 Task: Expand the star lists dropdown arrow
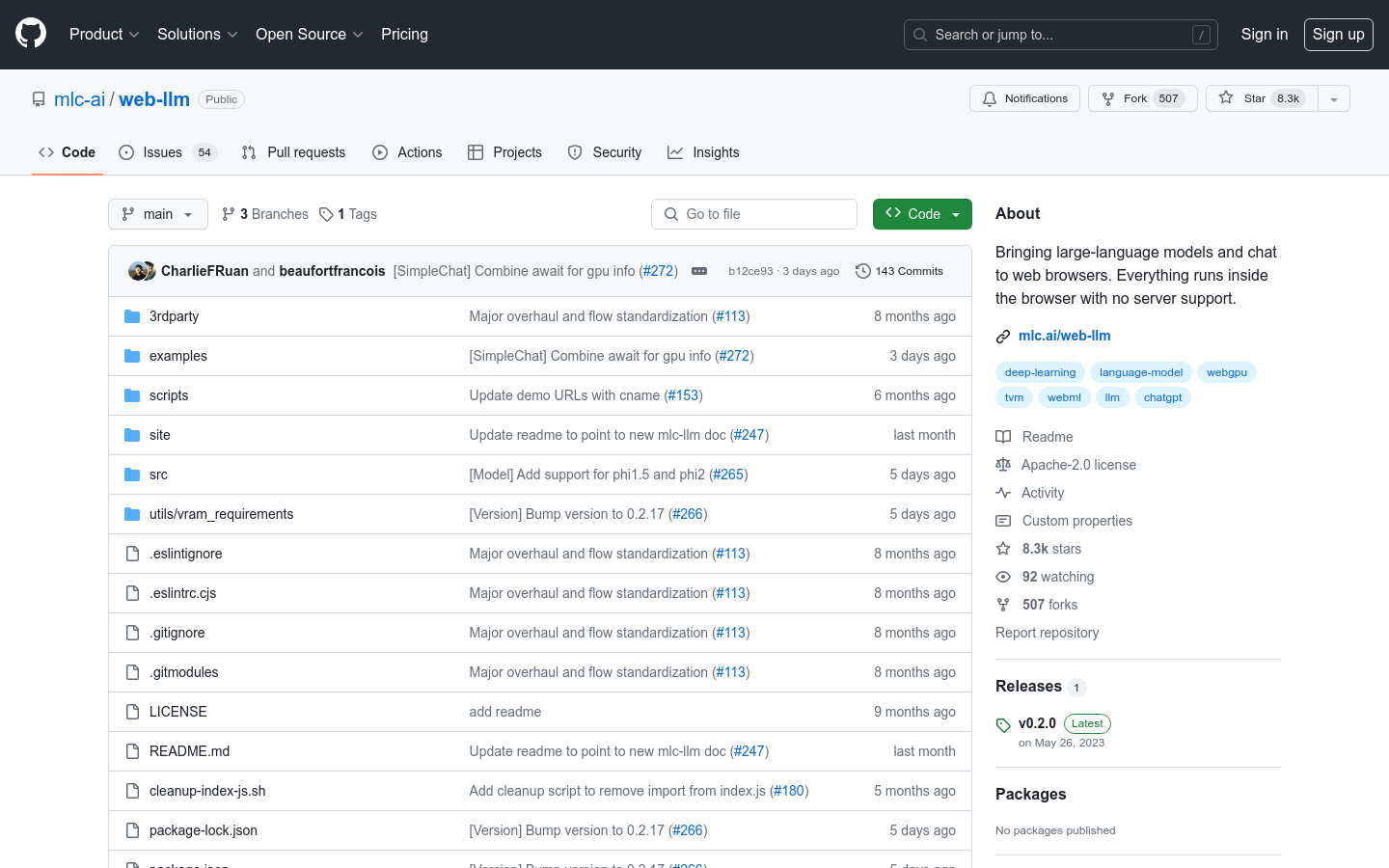pos(1334,98)
